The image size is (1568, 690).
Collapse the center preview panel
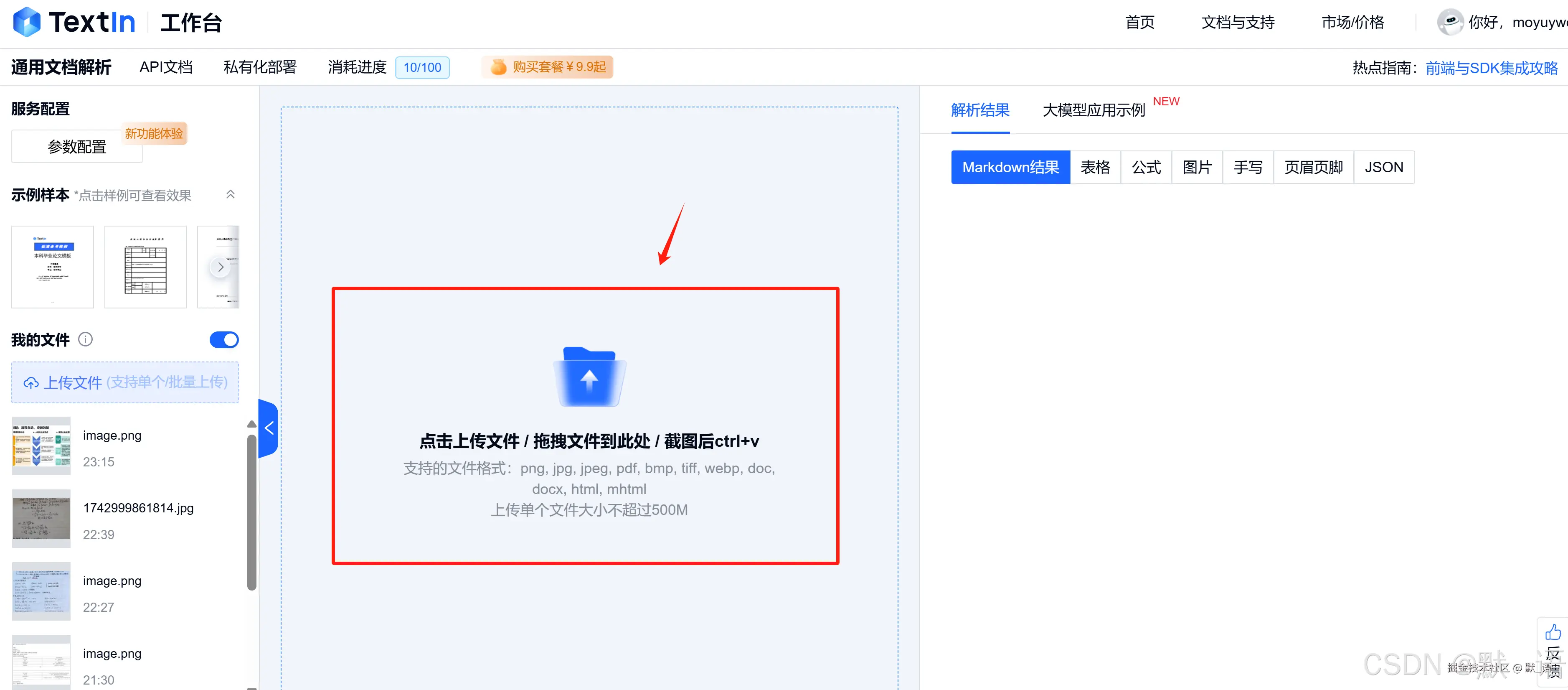pos(269,428)
